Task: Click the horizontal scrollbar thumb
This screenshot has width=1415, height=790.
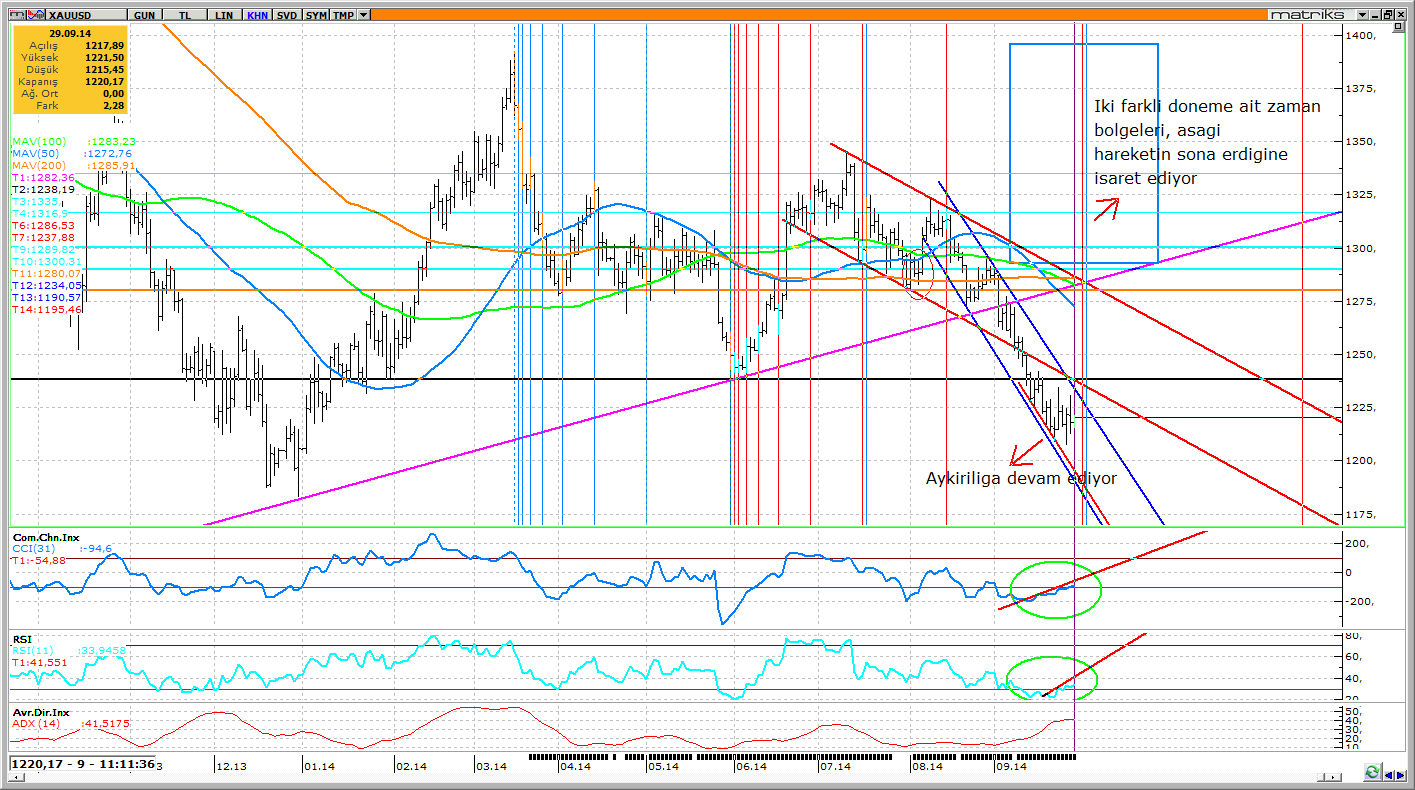Action: pyautogui.click(x=1323, y=776)
